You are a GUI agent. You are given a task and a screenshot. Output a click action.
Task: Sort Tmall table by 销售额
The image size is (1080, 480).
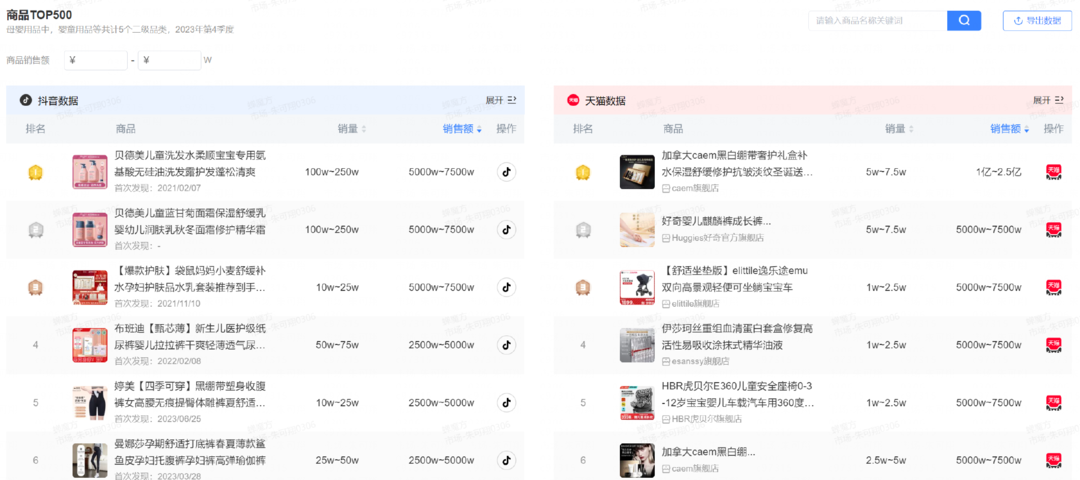(1010, 129)
